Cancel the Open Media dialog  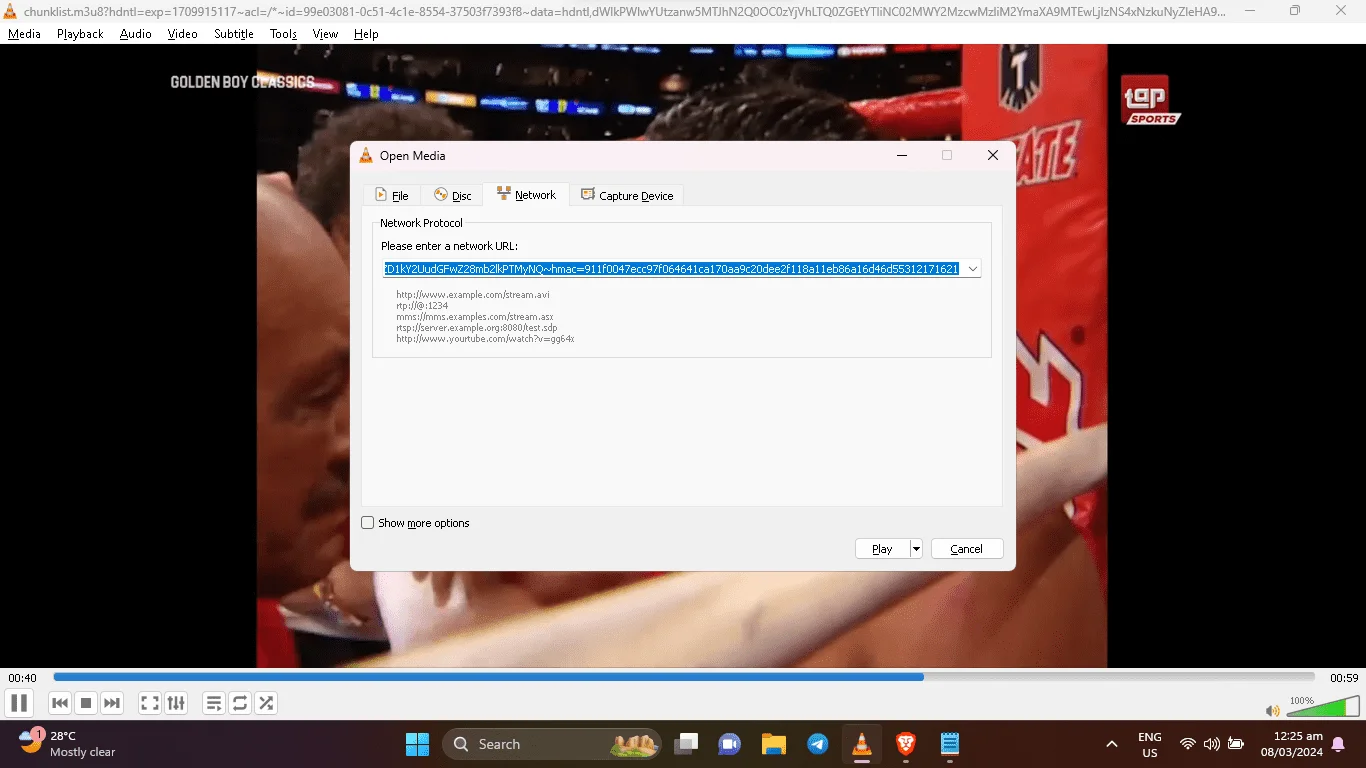(x=966, y=548)
